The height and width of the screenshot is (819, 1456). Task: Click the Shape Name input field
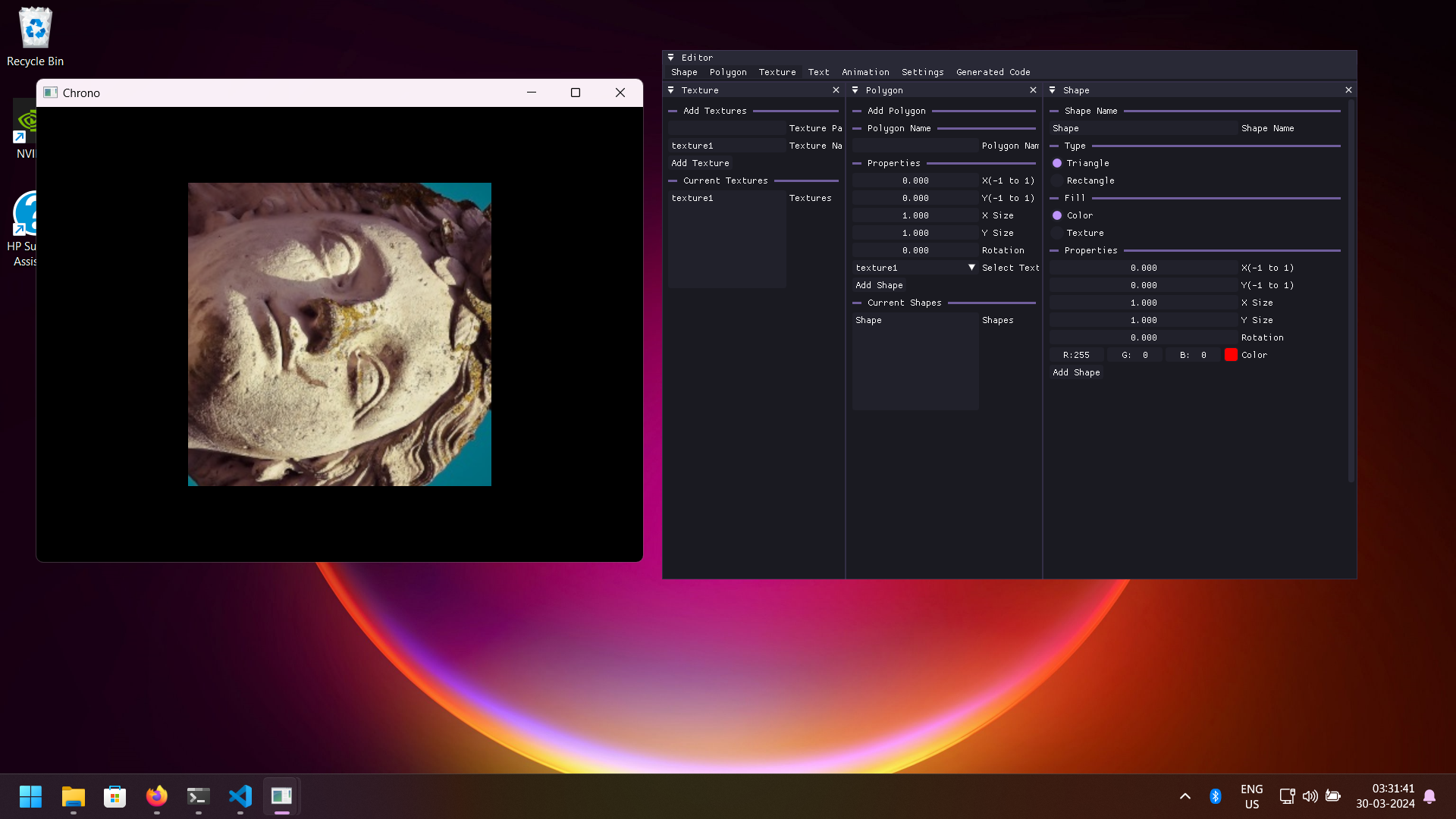point(1144,128)
